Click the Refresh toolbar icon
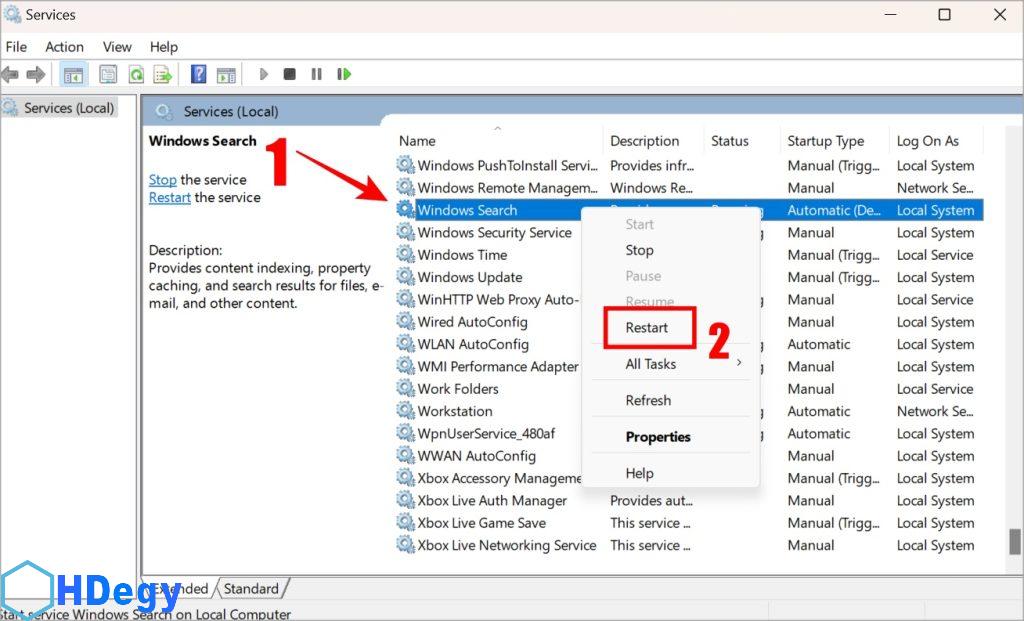The width and height of the screenshot is (1024, 621). click(x=135, y=74)
